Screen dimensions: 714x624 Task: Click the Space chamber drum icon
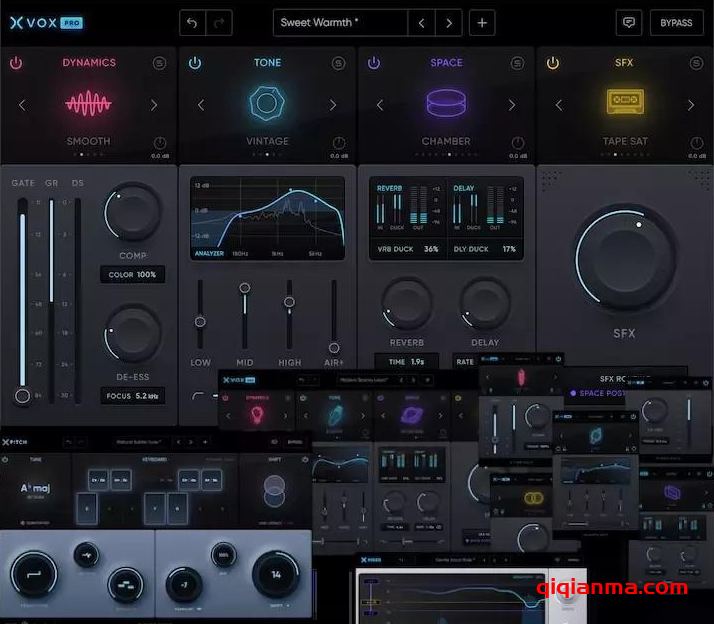point(446,103)
